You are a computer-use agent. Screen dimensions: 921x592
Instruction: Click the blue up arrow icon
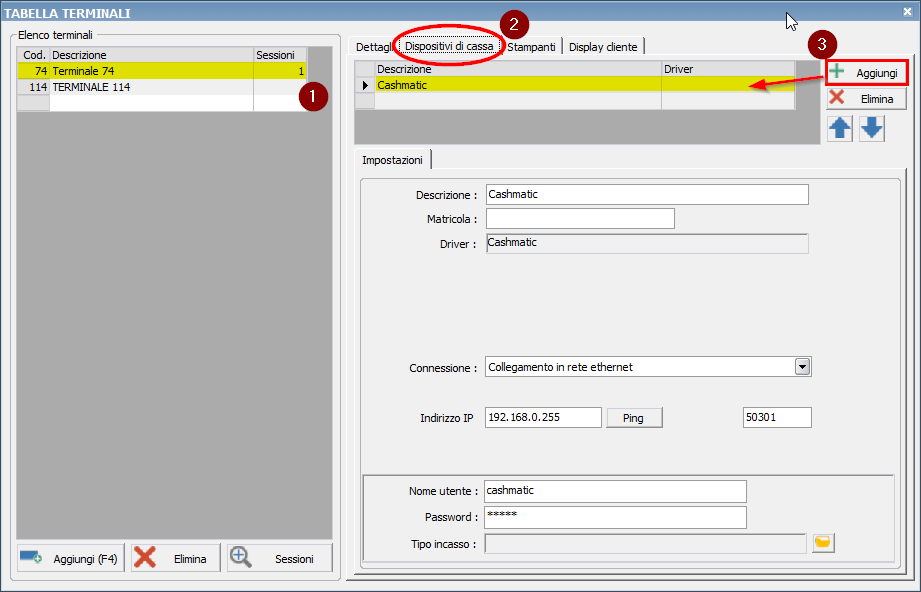(840, 128)
